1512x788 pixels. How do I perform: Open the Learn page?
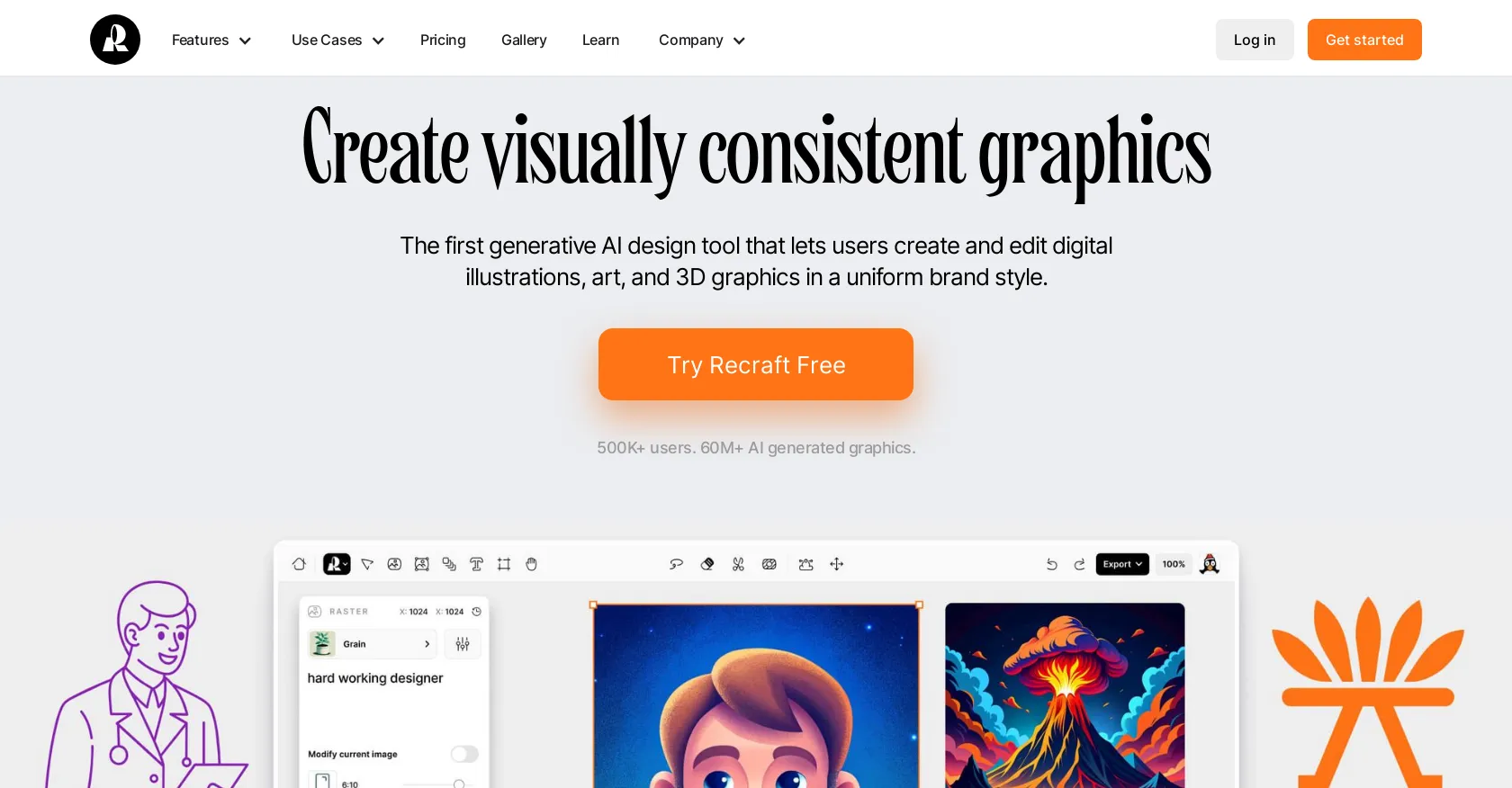pos(600,40)
